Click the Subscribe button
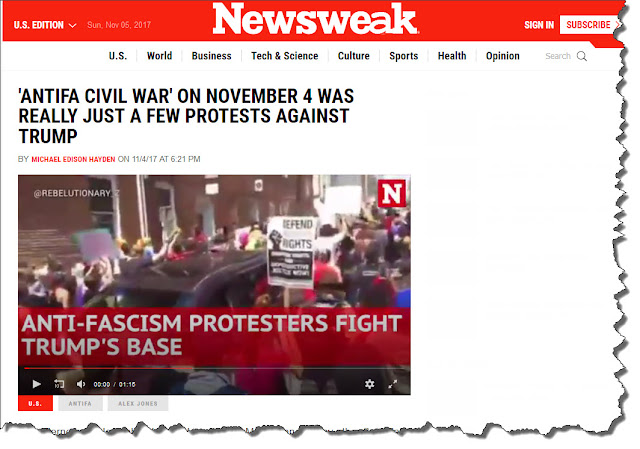Viewport: 640px width, 449px height. [590, 25]
